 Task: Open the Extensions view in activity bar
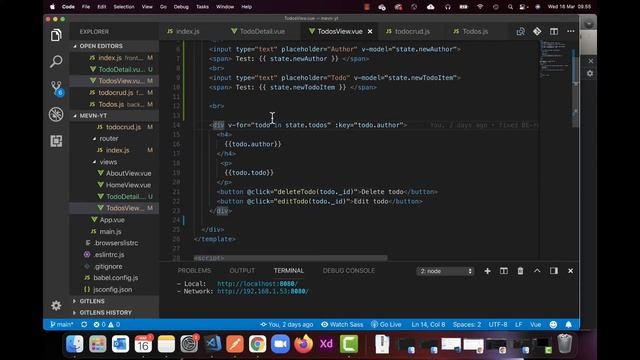(x=56, y=141)
